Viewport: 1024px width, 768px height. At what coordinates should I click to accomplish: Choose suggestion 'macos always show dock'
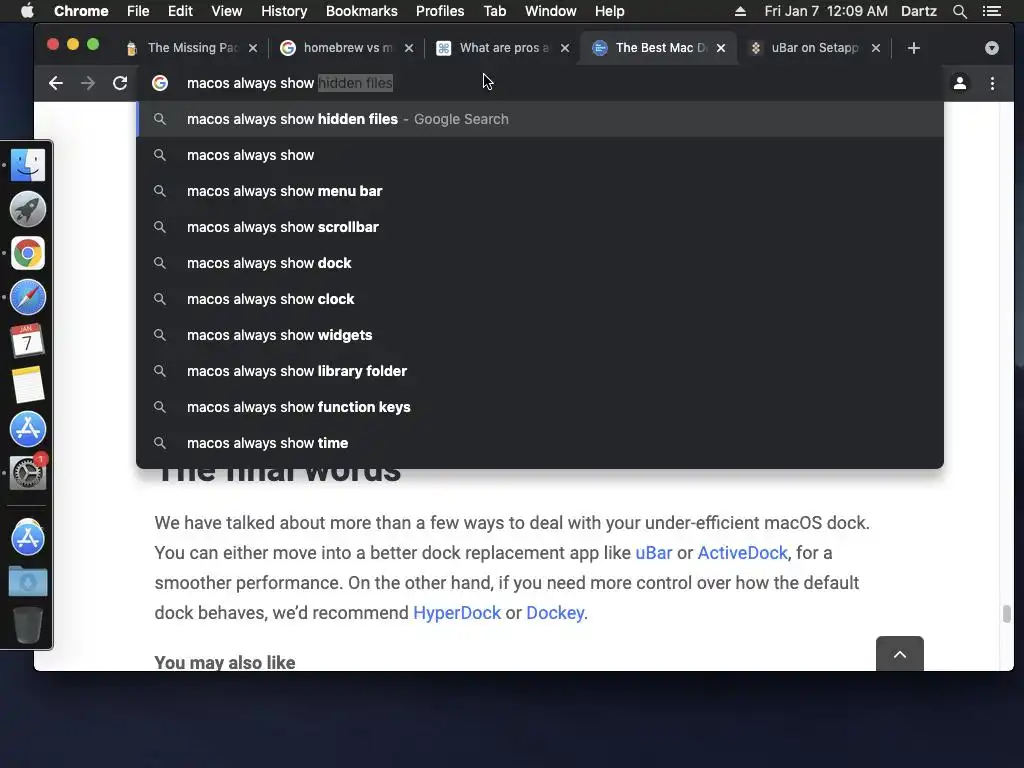pyautogui.click(x=539, y=263)
